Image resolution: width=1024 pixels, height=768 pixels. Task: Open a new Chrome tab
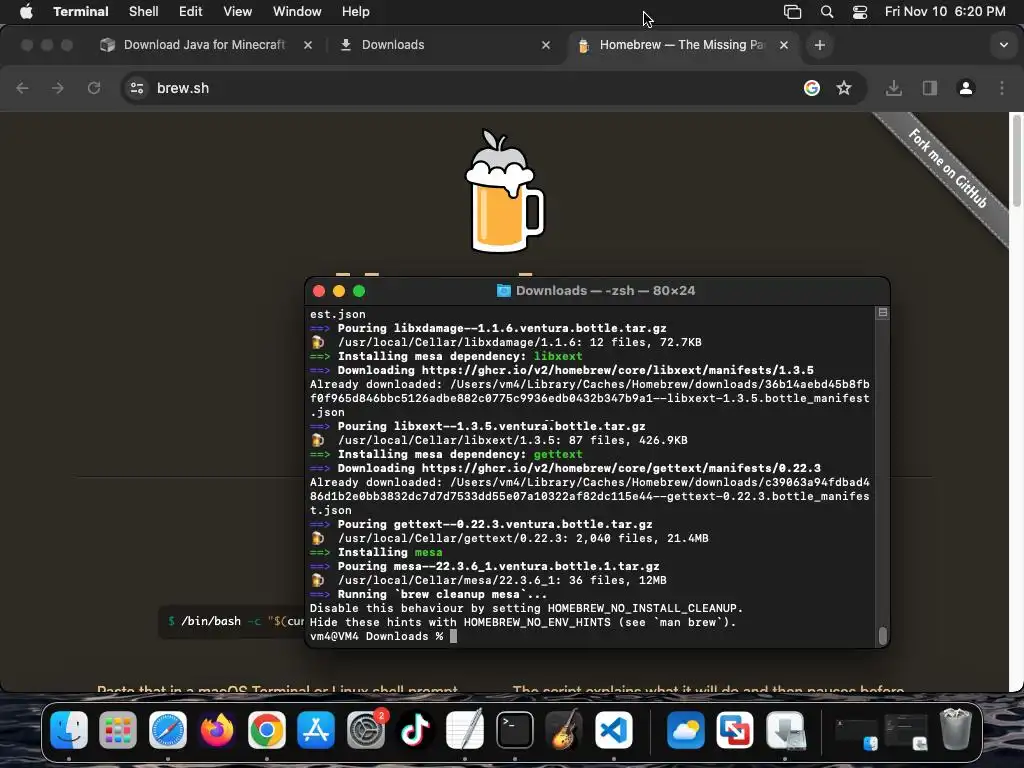[820, 45]
